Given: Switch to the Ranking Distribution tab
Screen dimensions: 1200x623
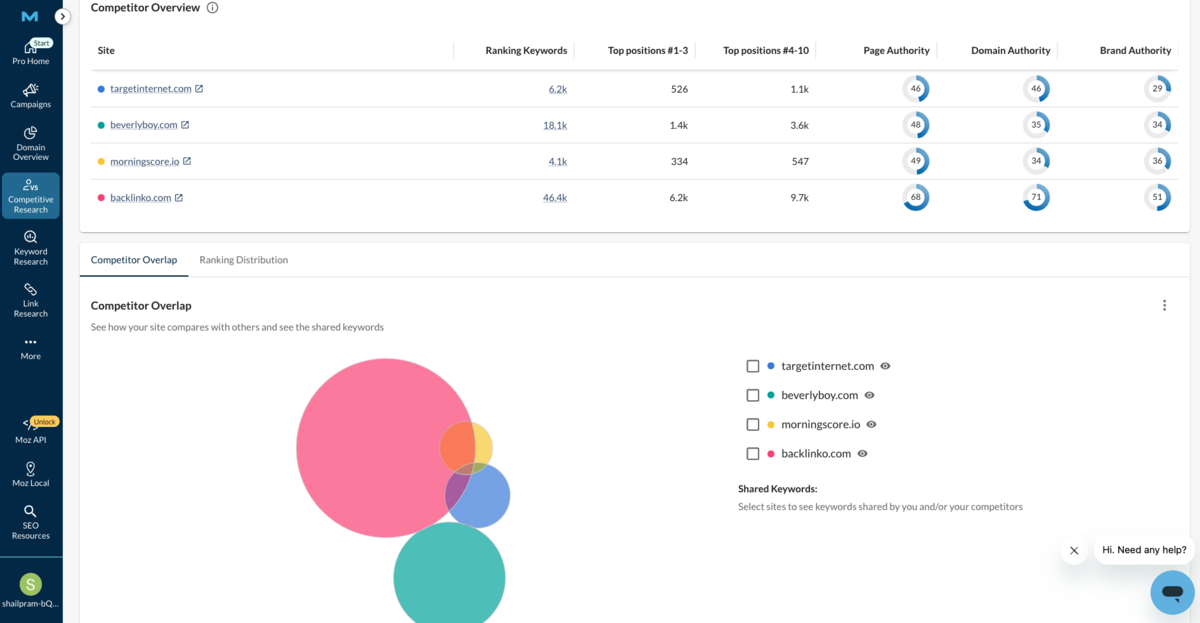Looking at the screenshot, I should pos(244,260).
